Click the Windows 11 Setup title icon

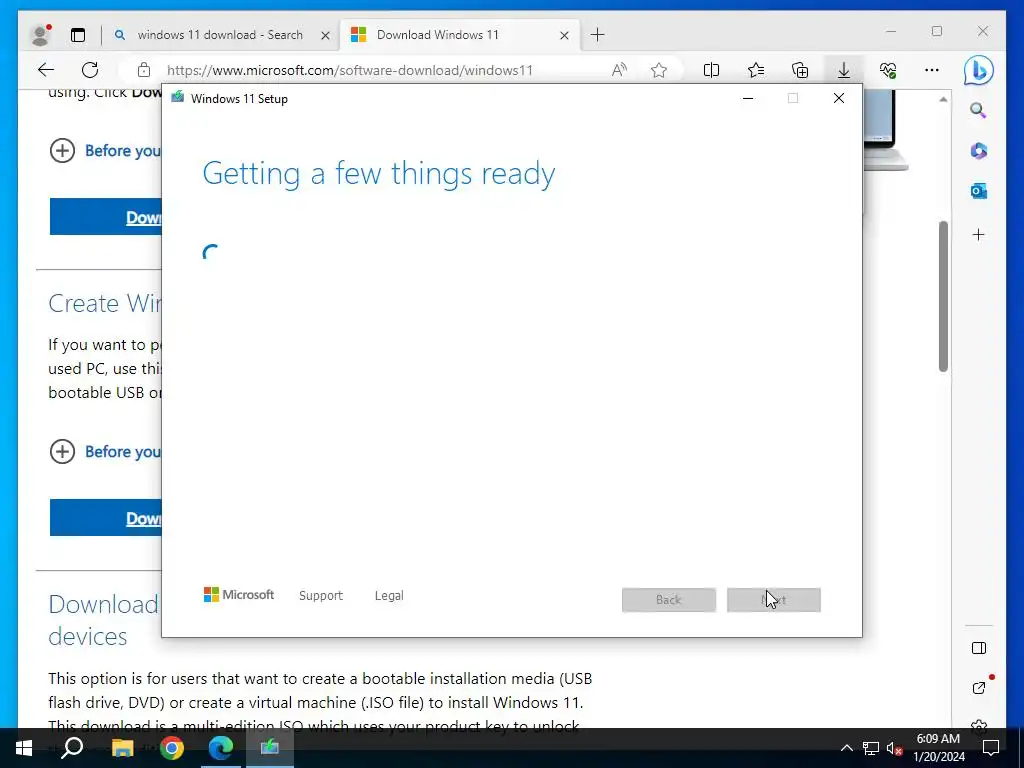pos(178,98)
